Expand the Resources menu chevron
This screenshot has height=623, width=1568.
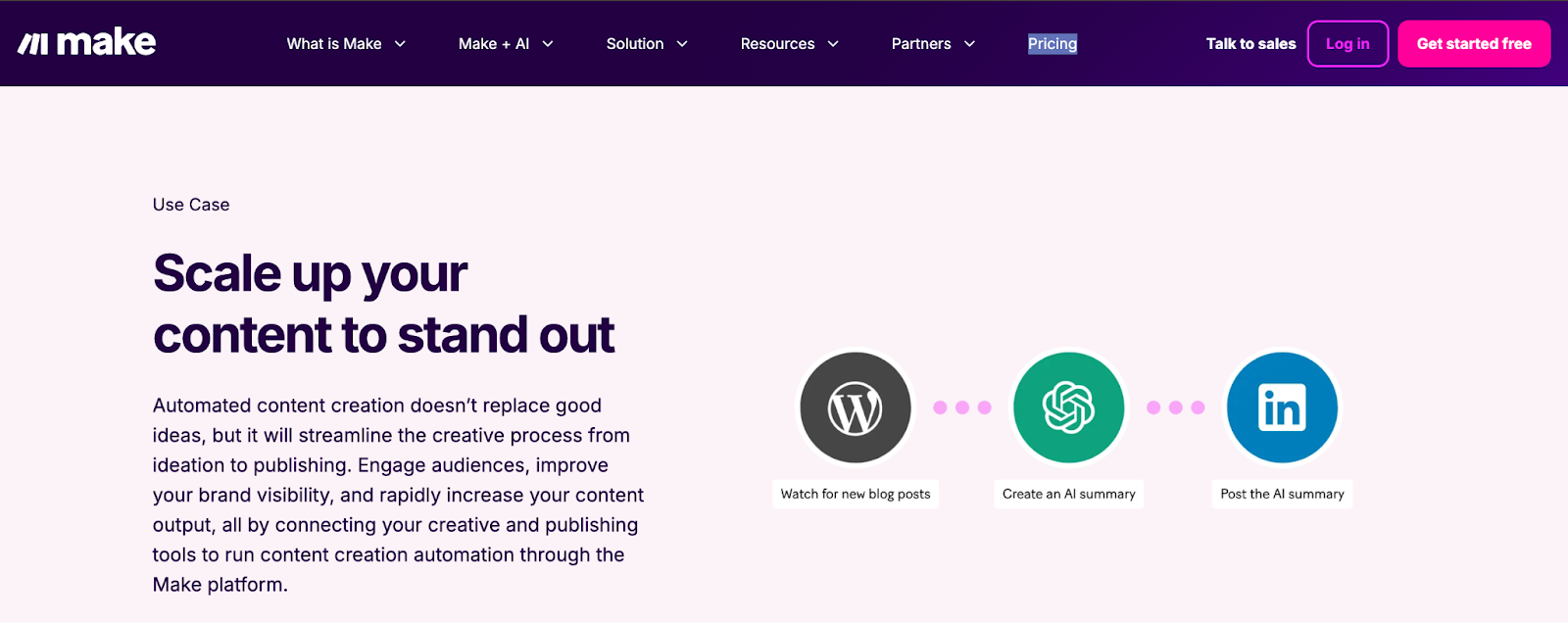pos(833,44)
